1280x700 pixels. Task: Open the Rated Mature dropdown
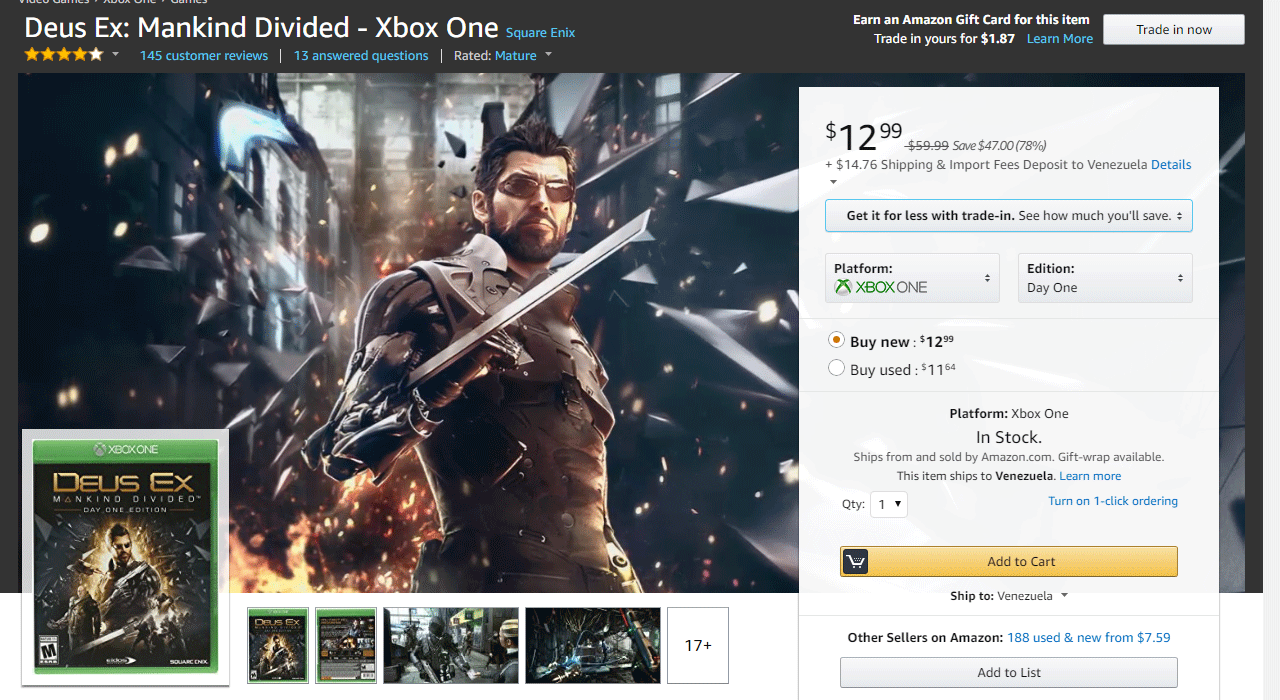point(523,56)
